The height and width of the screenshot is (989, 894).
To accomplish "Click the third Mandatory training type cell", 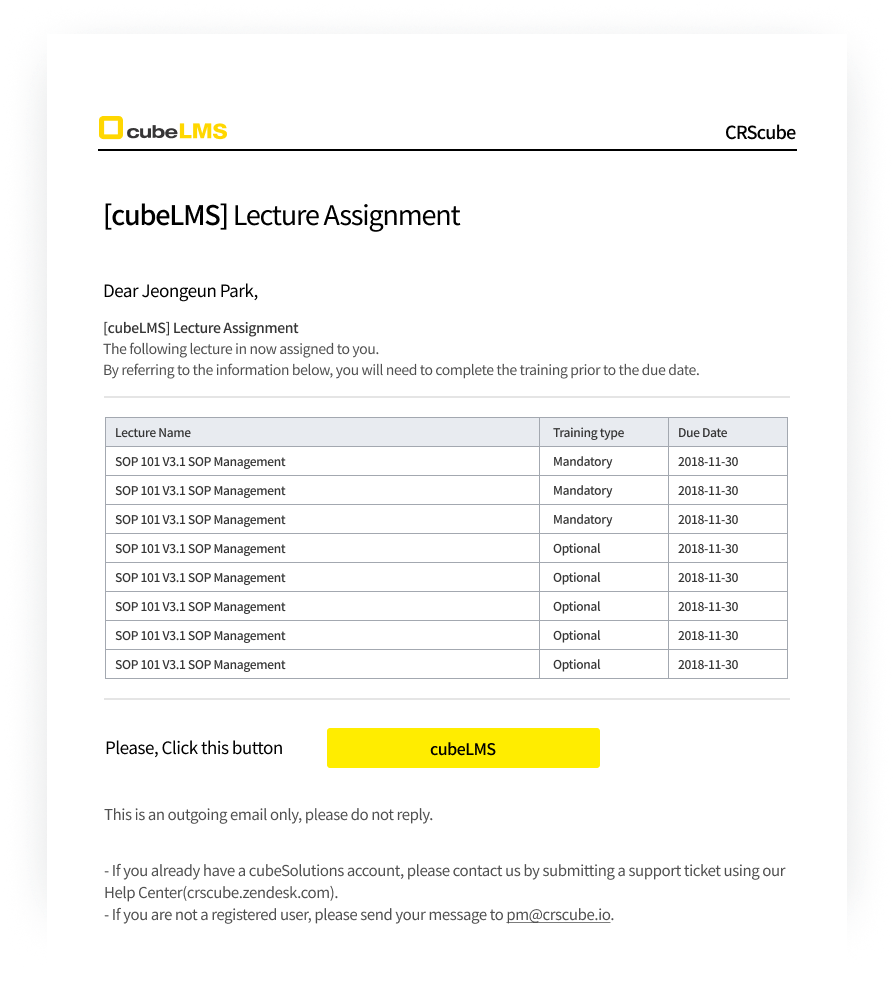I will 582,520.
